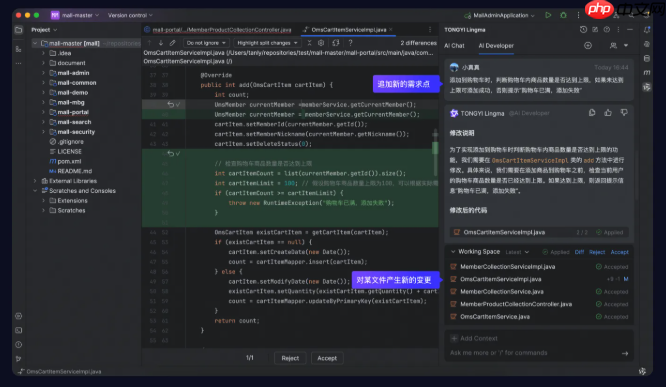Revert the first changed chunk using its arrow
This screenshot has height=387, width=666.
point(170,105)
